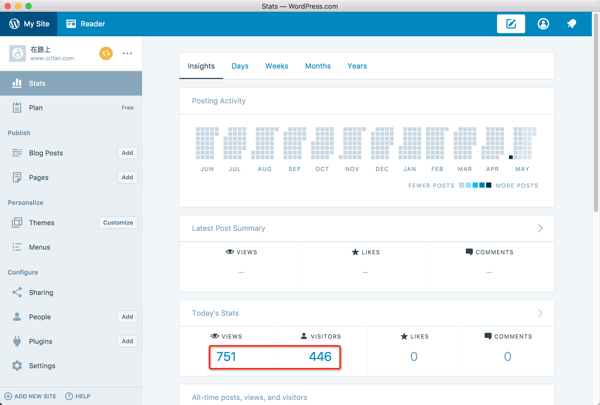Viewport: 600px width, 405px height.
Task: Click the Posting Activity heading
Action: 218,101
